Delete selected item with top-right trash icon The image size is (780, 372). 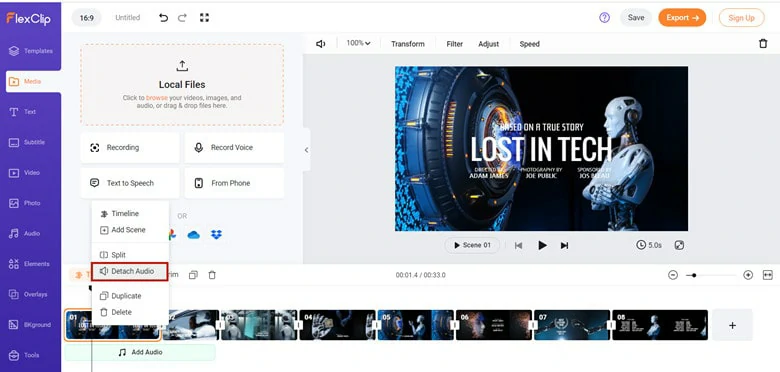tap(763, 44)
